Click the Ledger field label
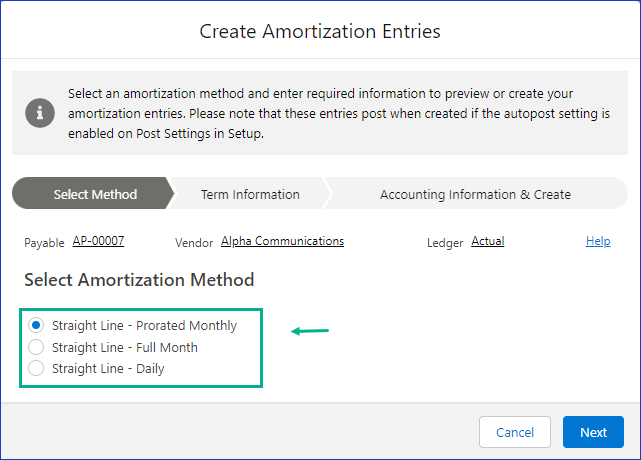This screenshot has height=460, width=641. click(445, 243)
